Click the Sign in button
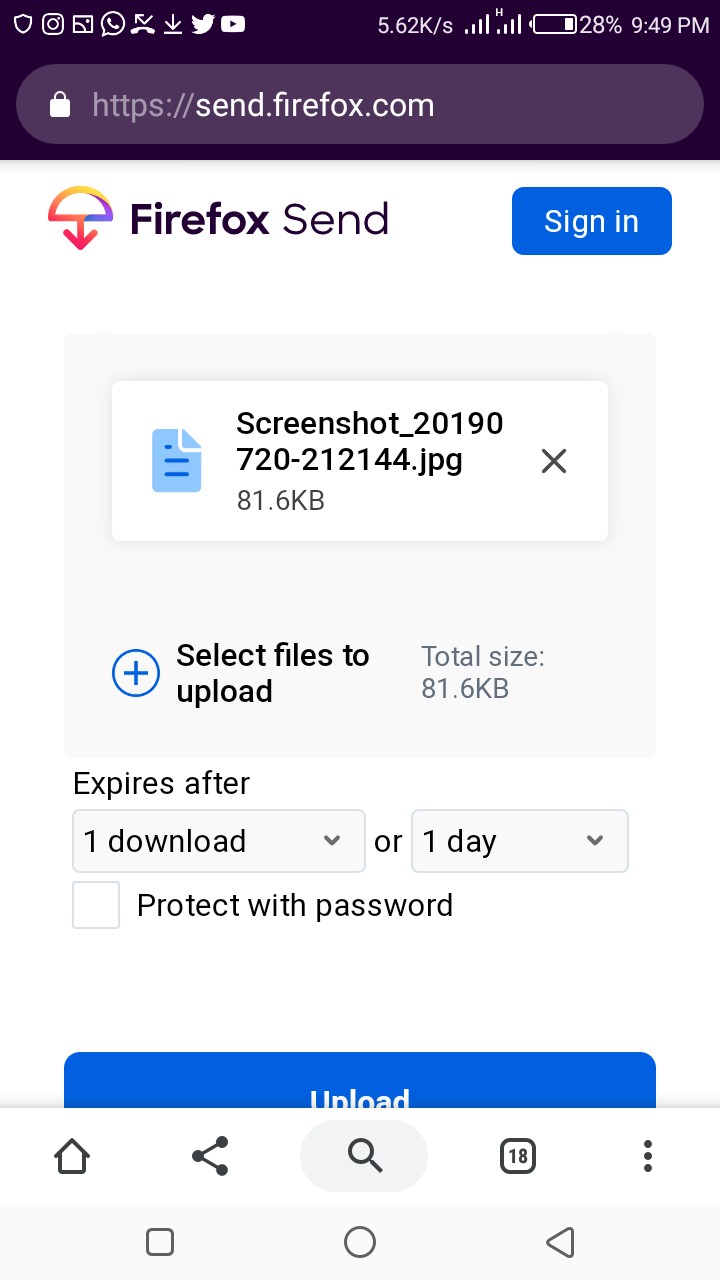 [592, 221]
